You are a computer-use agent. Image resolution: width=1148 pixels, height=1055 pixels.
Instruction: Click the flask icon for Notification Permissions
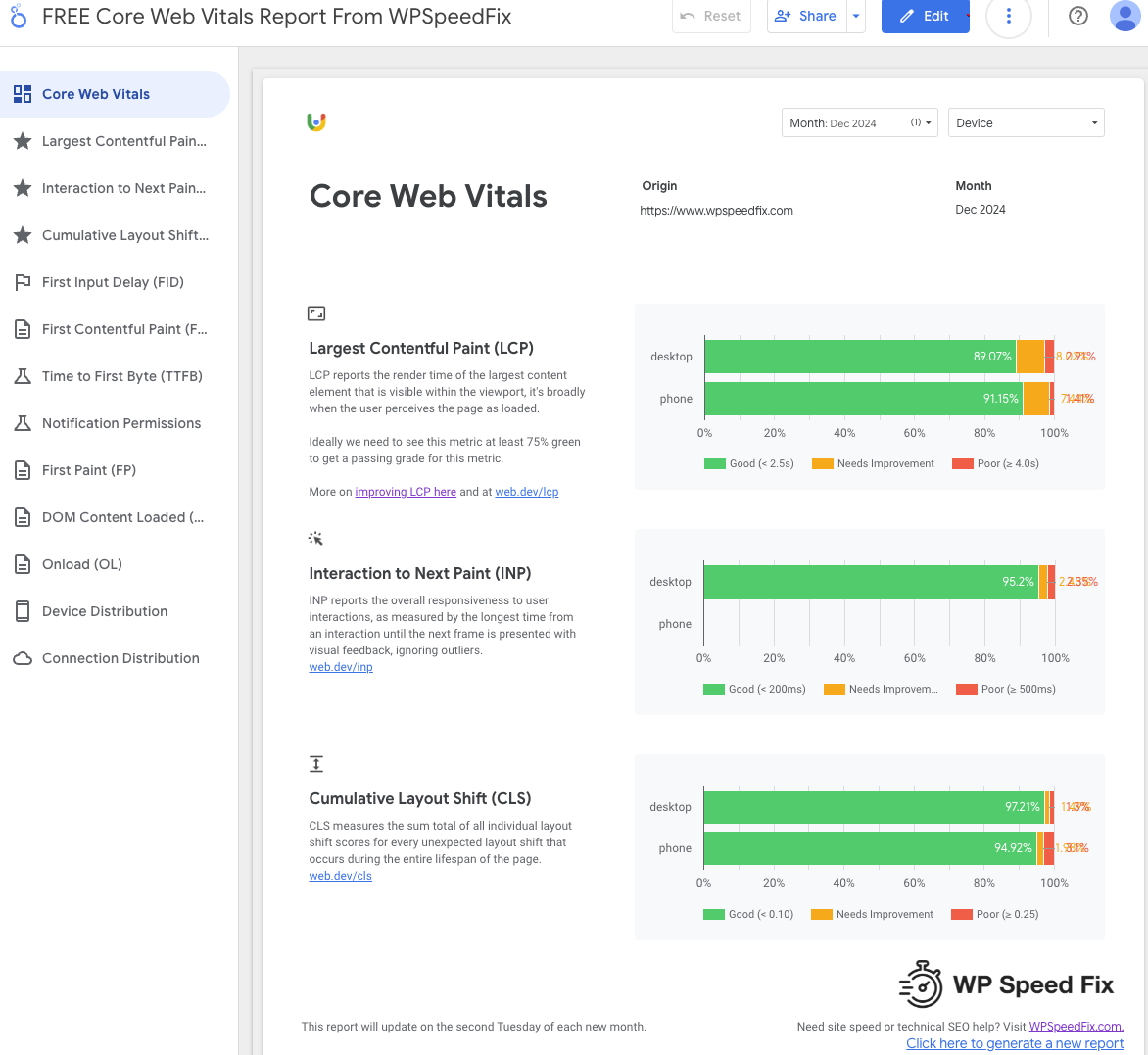pos(23,423)
